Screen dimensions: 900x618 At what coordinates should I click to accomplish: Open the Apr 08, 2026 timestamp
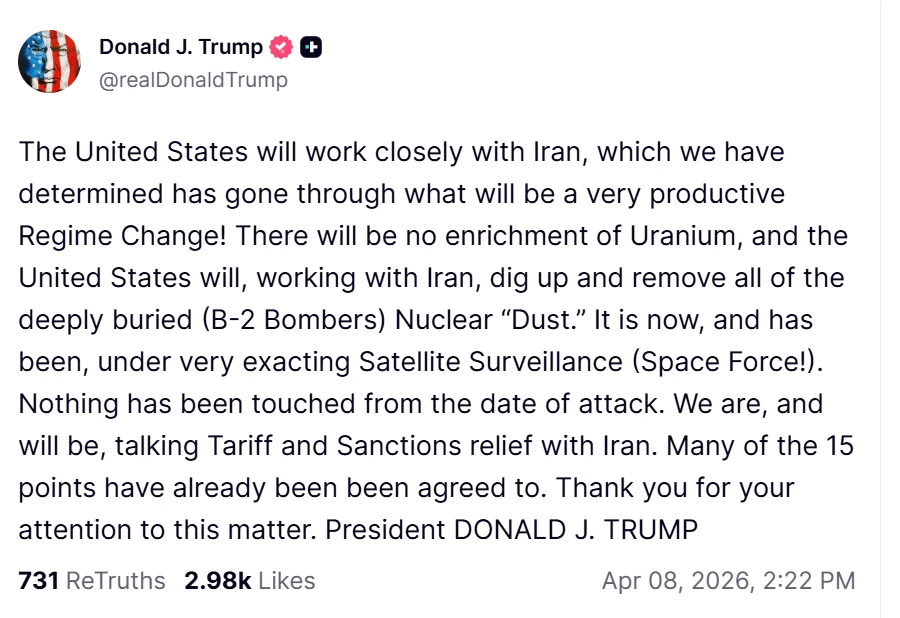pos(728,581)
